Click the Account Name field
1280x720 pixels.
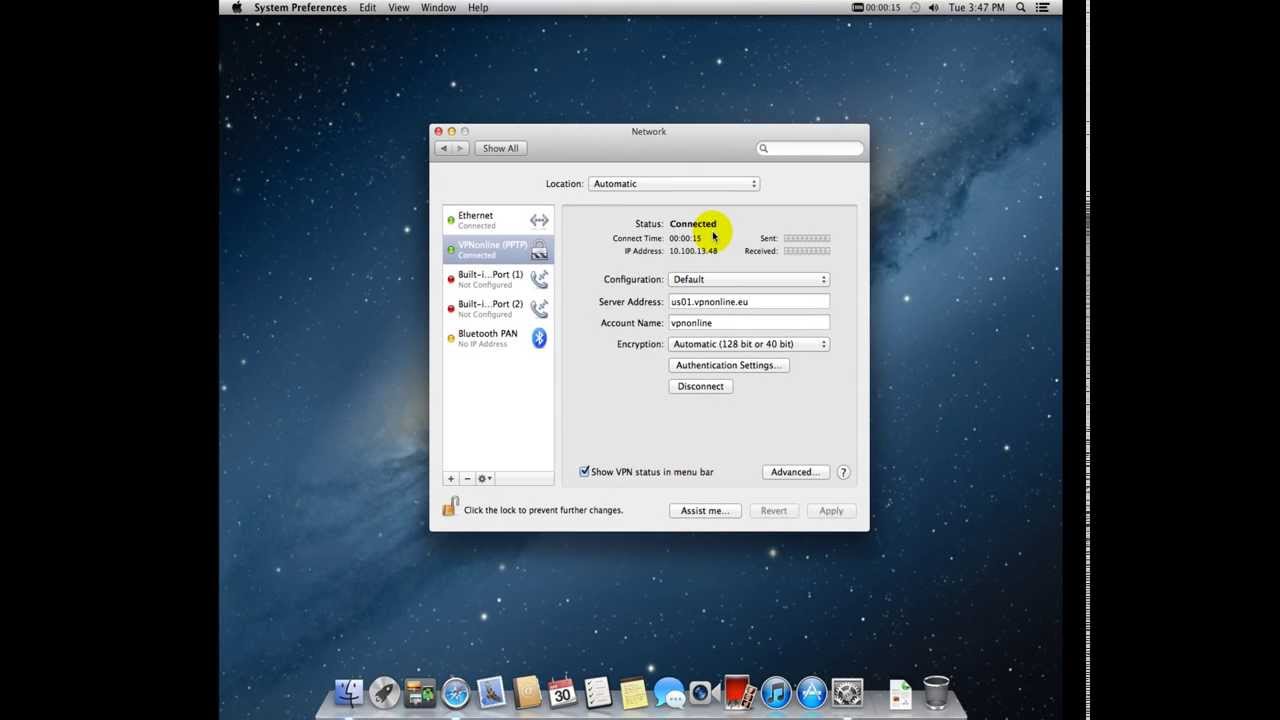pyautogui.click(x=749, y=323)
